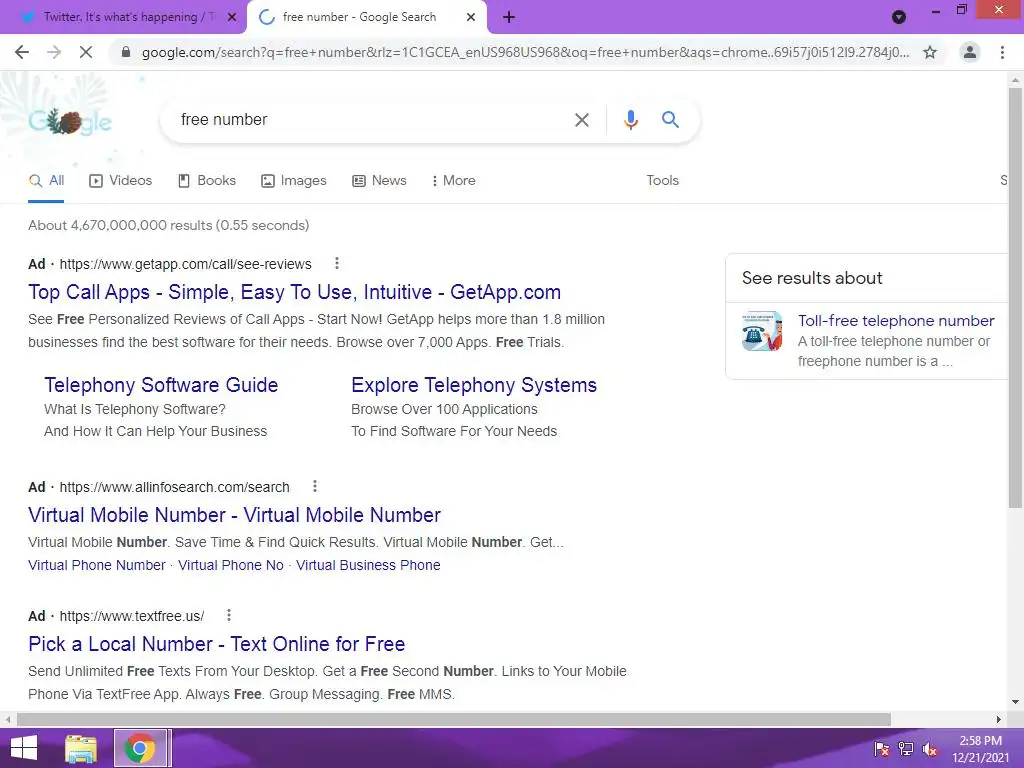Click scroll down arrow of page
Viewport: 1024px width, 768px height.
click(x=1015, y=703)
